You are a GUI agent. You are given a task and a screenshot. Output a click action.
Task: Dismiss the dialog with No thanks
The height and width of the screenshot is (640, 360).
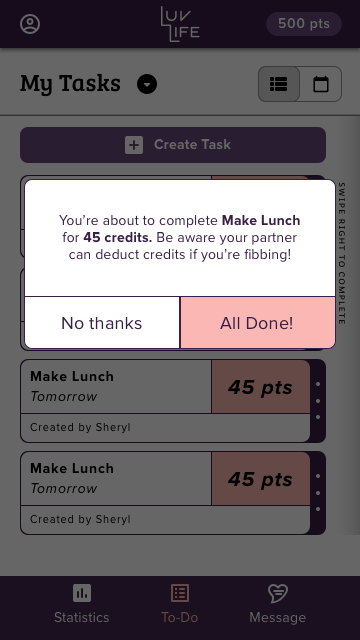point(102,323)
